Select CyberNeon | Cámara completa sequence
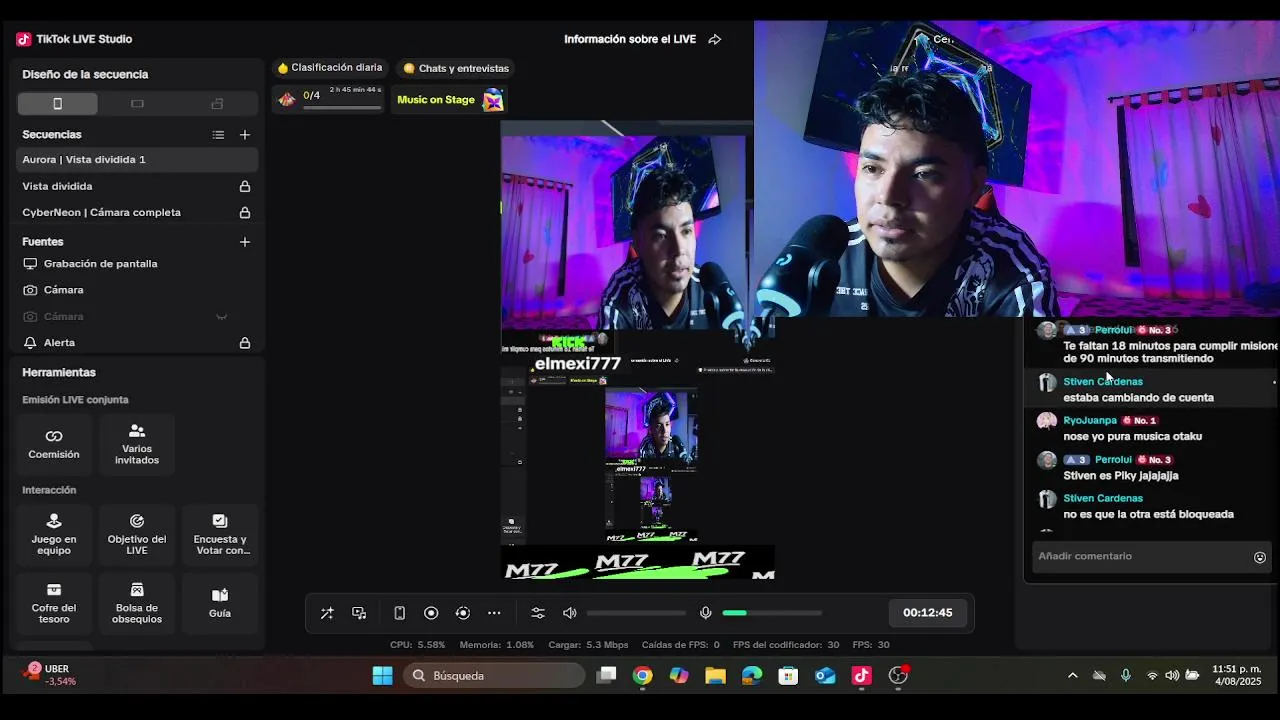Viewport: 1280px width, 720px height. (138, 212)
